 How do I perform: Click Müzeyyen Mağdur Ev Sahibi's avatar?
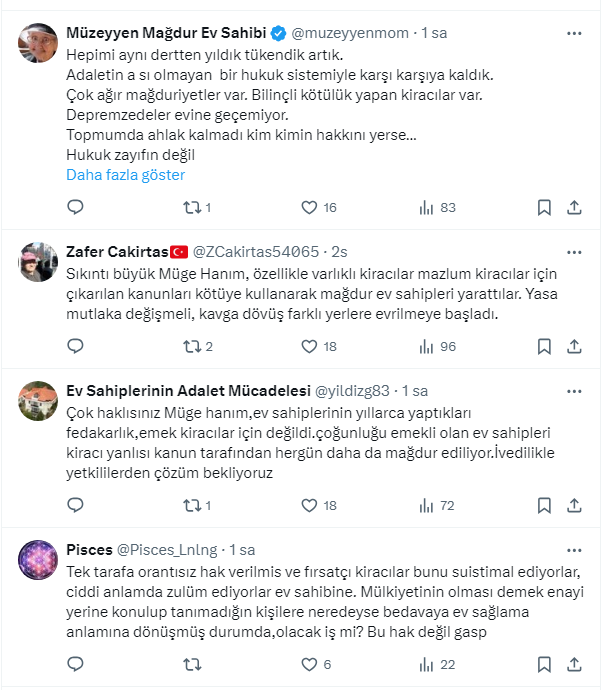[39, 44]
